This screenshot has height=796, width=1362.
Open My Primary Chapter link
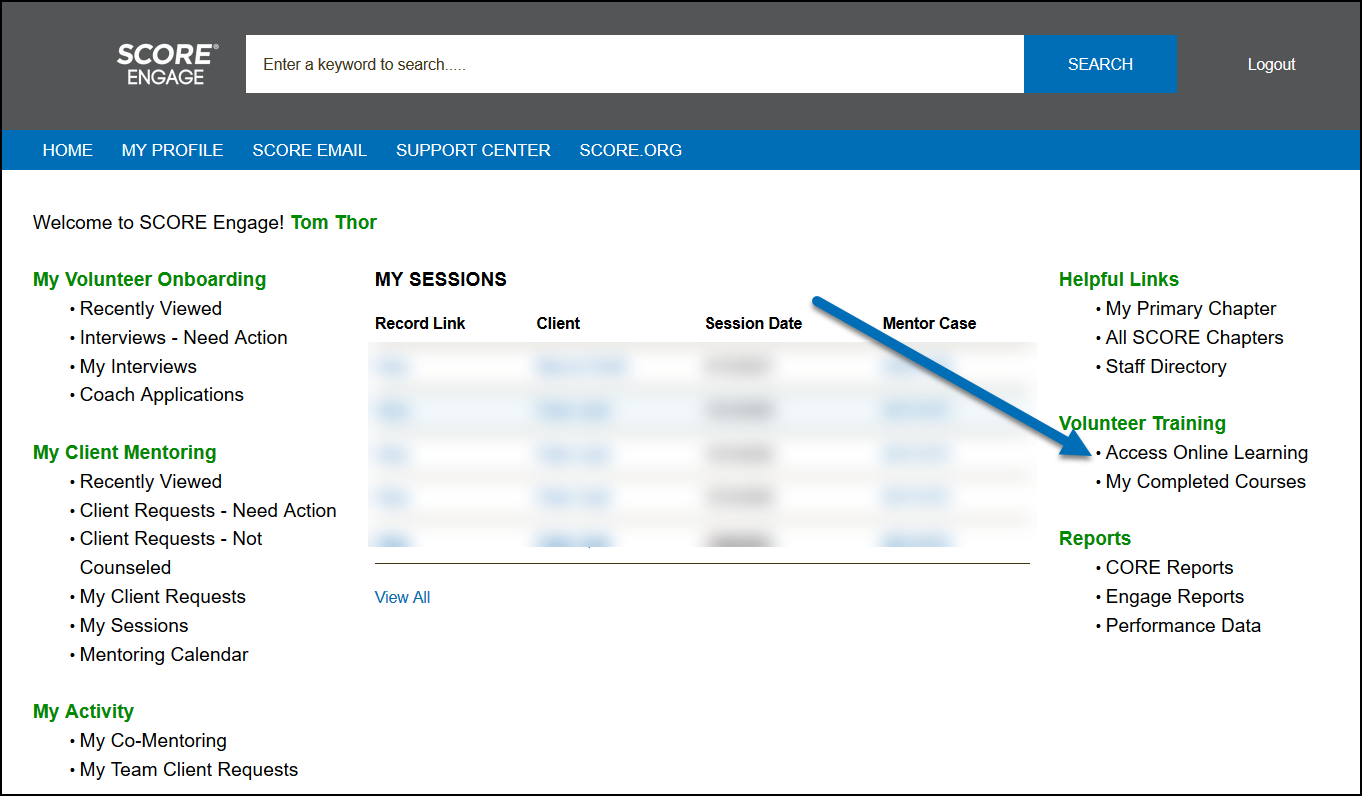pyautogui.click(x=1191, y=308)
